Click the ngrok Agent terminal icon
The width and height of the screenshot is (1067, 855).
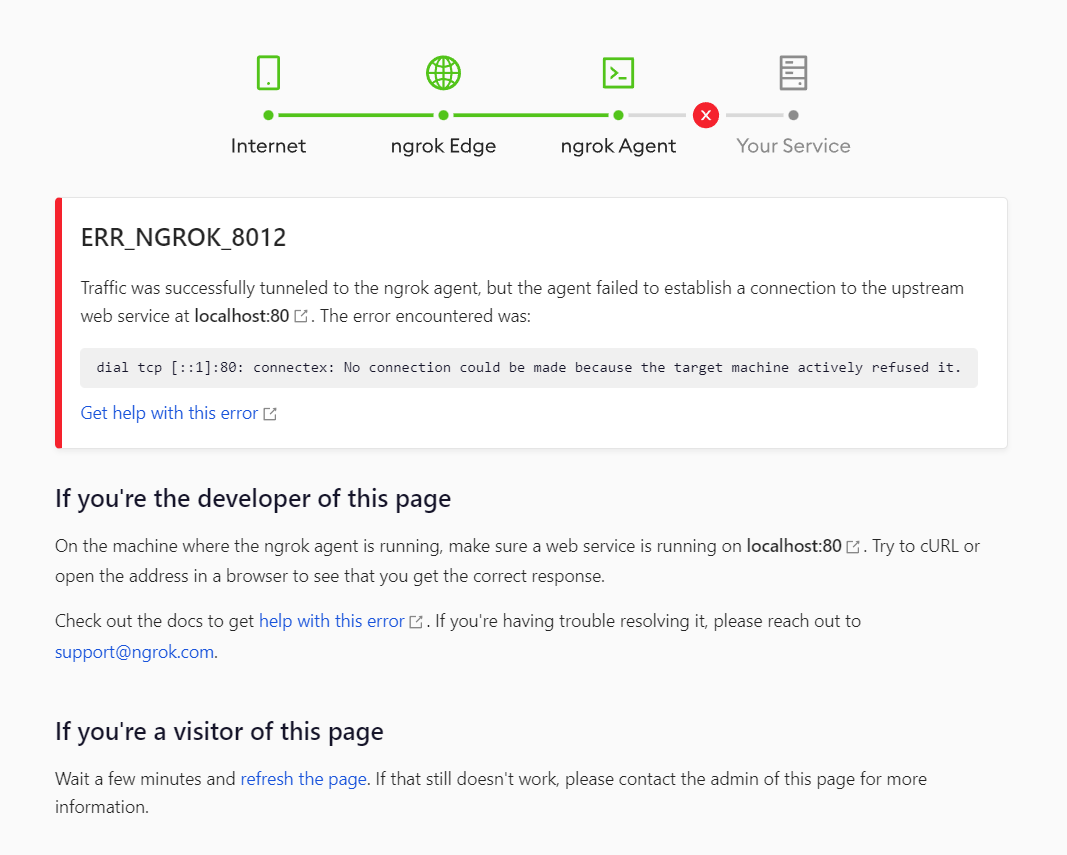coord(618,73)
